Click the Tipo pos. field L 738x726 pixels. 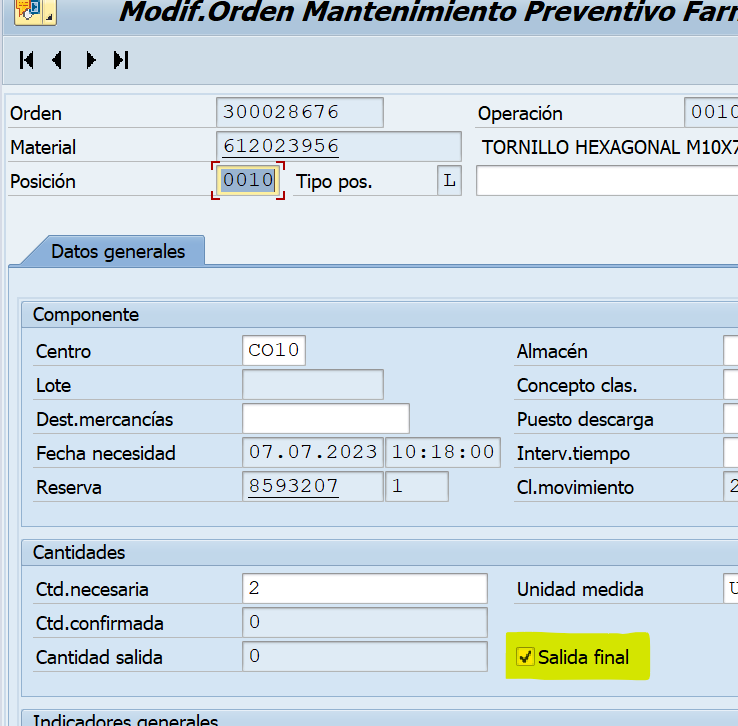449,181
